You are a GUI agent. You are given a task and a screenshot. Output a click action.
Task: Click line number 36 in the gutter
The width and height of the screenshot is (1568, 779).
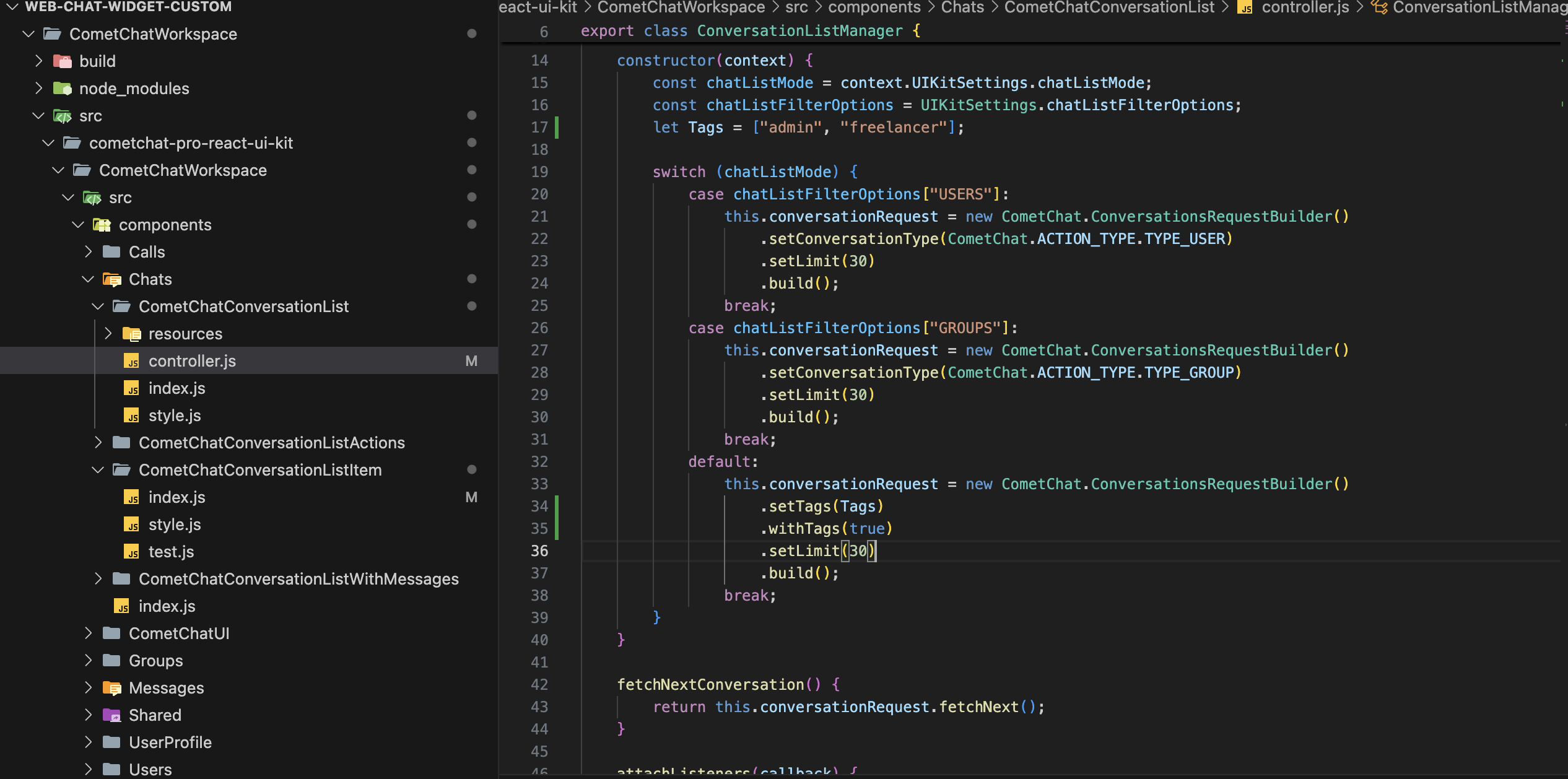[x=539, y=551]
